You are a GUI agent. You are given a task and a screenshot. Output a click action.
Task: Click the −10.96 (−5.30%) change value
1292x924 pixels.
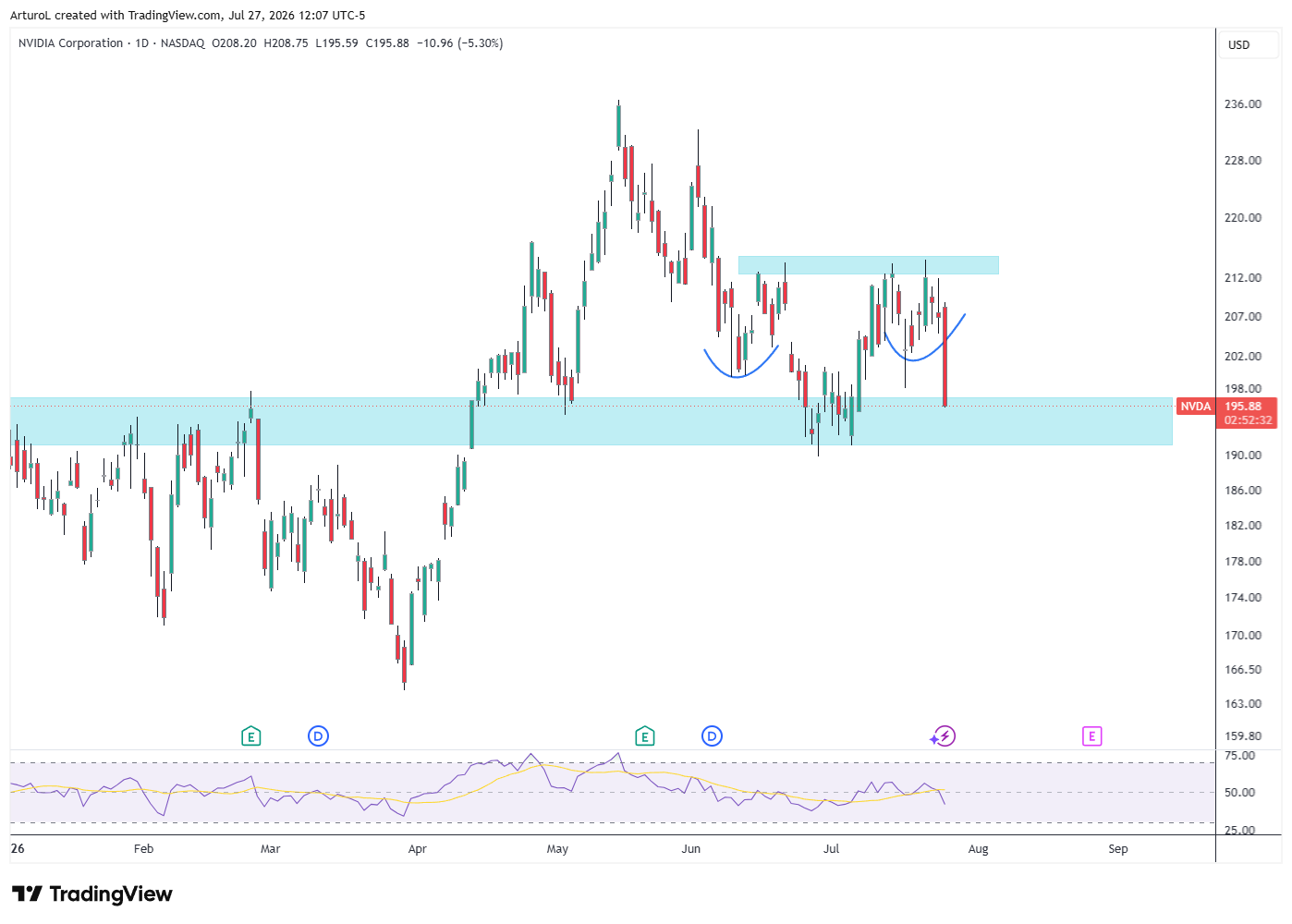click(x=460, y=43)
